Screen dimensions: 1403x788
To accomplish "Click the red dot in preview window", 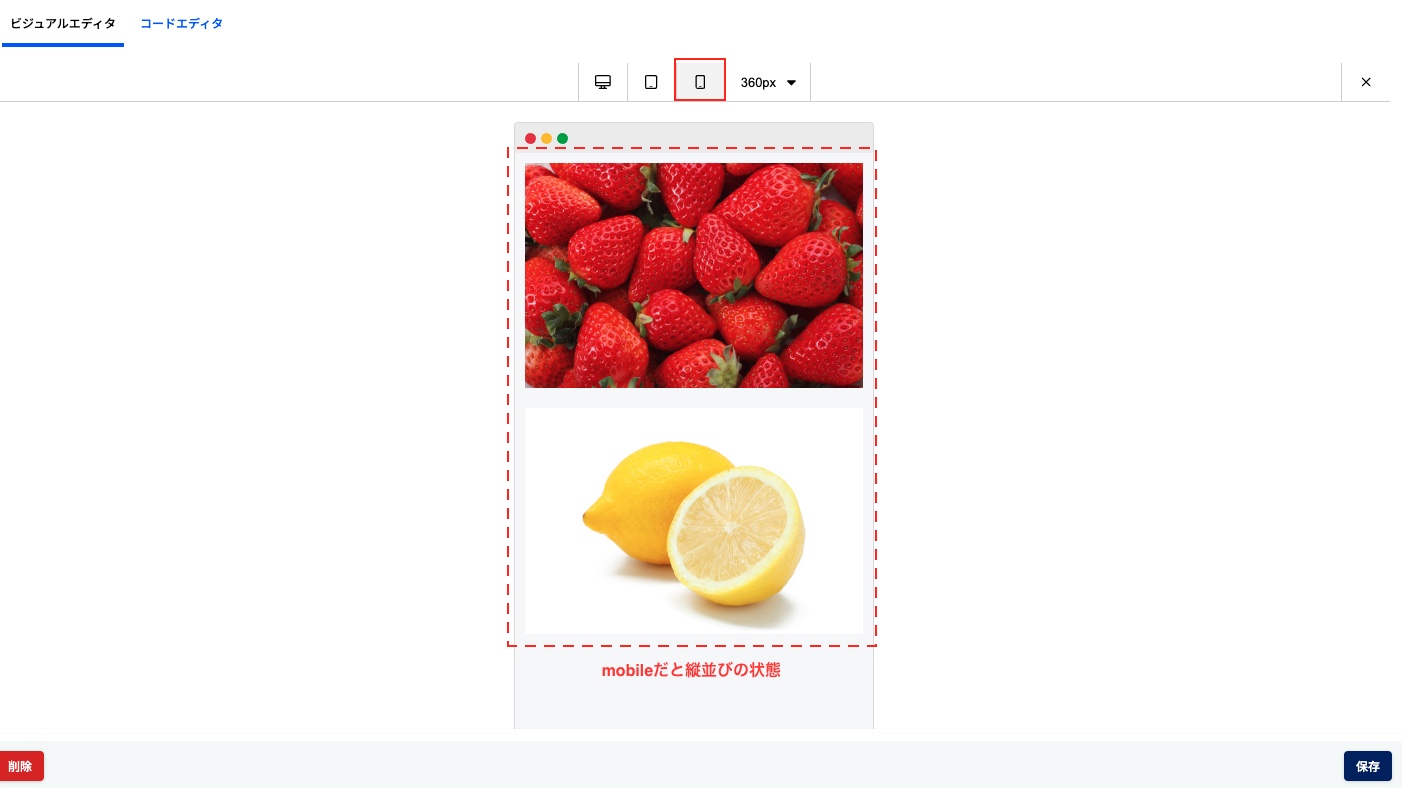I will pos(531,138).
